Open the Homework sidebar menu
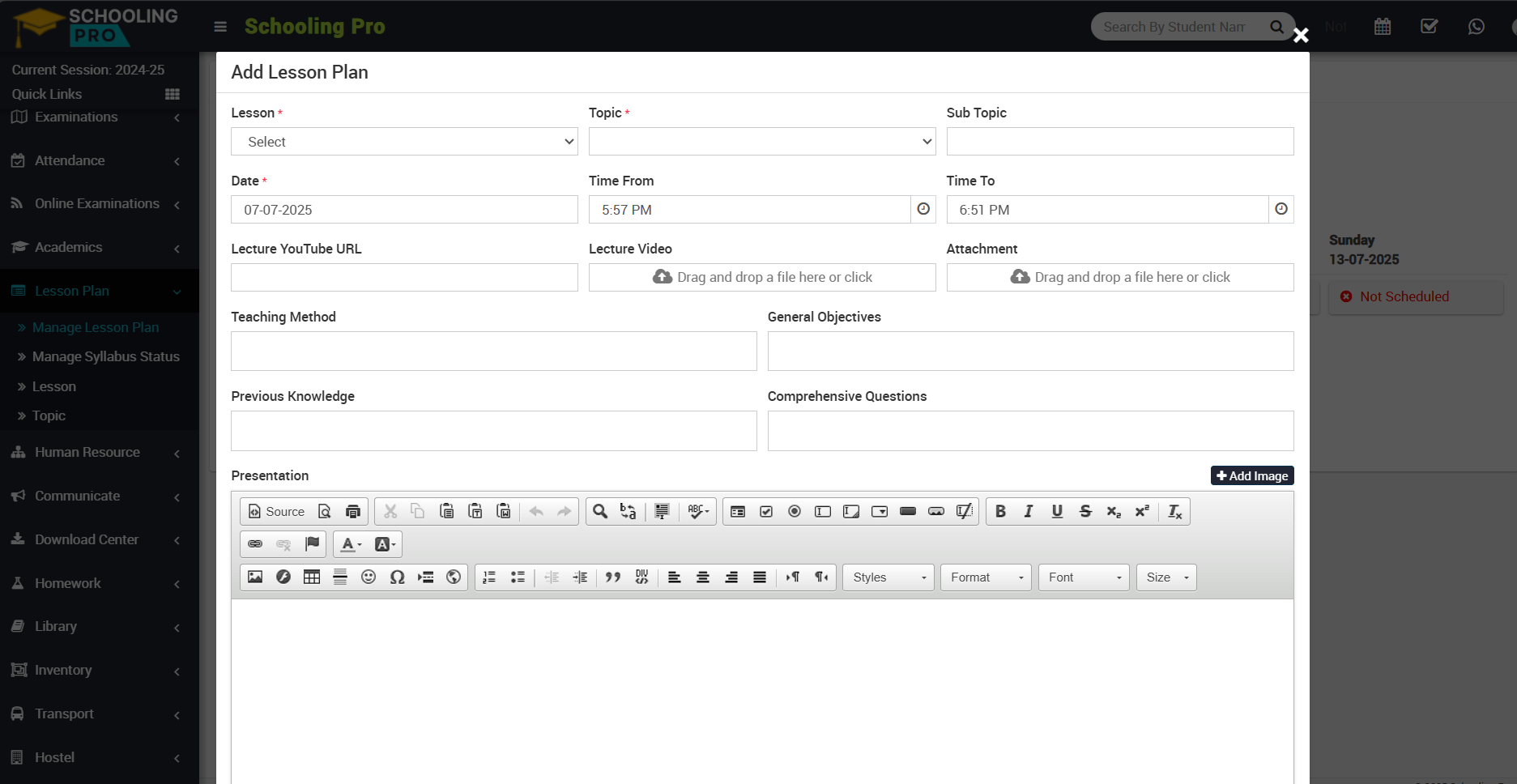 point(99,583)
